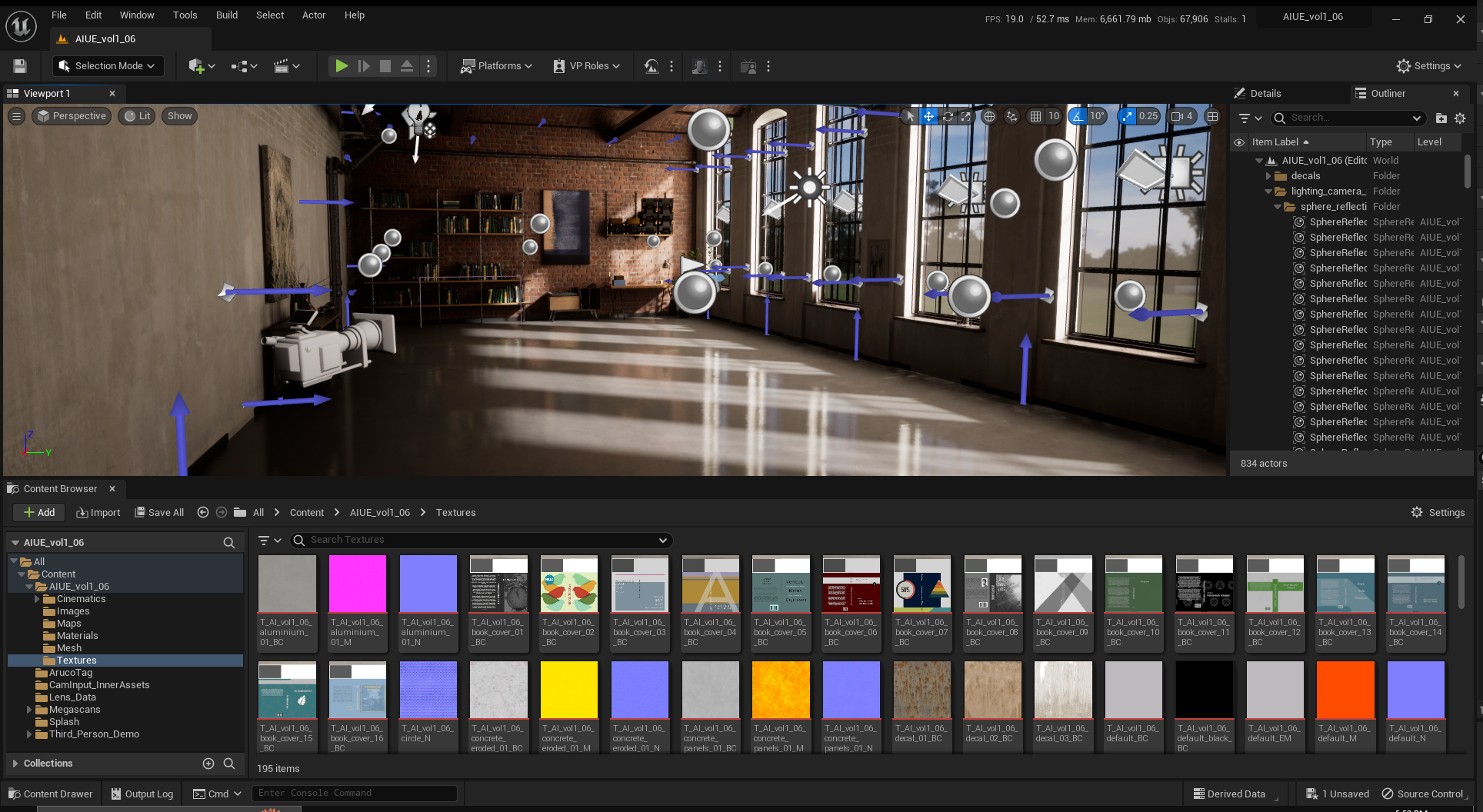Select the Scale transform tool
The image size is (1483, 812).
pyautogui.click(x=965, y=116)
